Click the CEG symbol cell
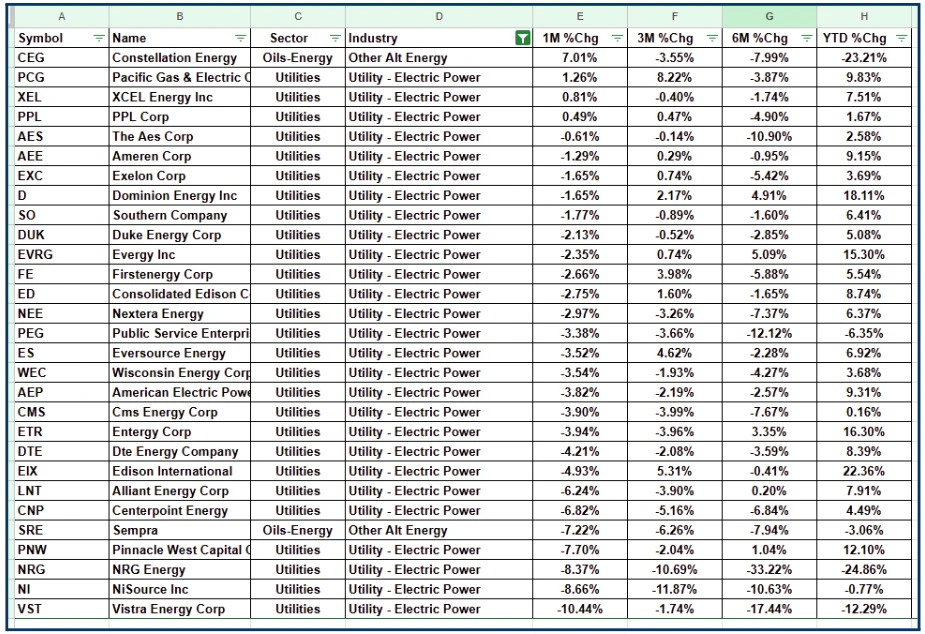 pyautogui.click(x=62, y=58)
